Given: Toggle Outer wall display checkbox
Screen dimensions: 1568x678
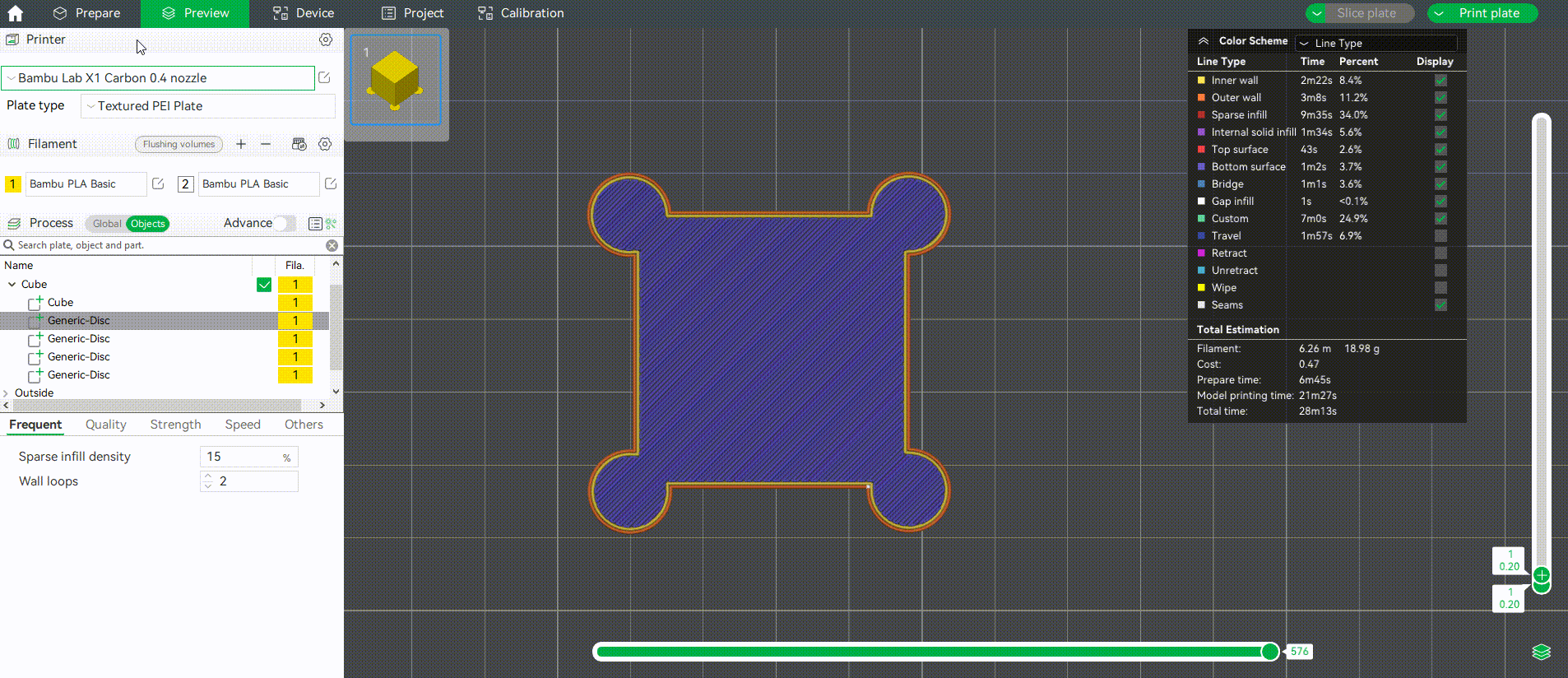Looking at the screenshot, I should (1440, 97).
